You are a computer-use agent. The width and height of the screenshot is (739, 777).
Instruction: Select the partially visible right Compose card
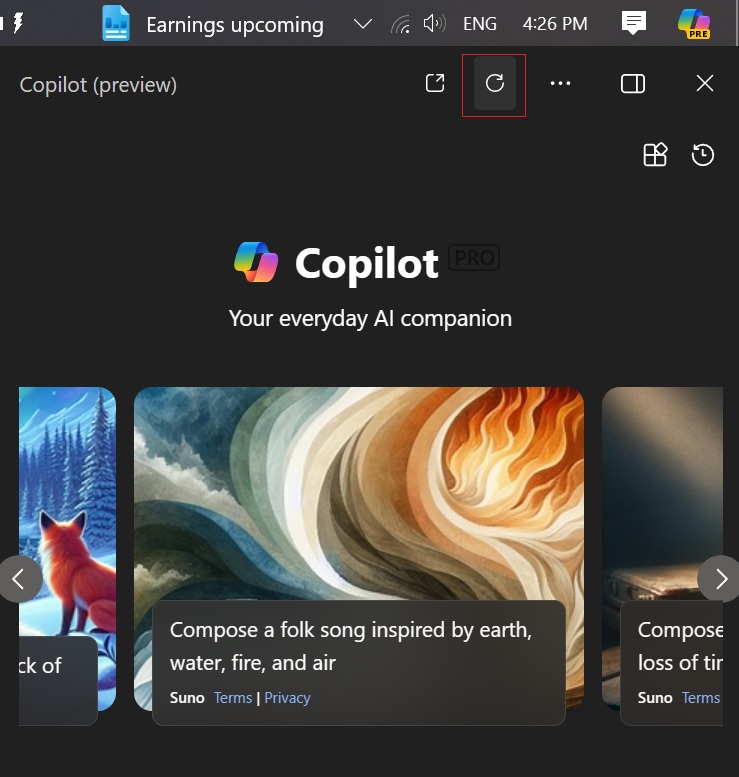pyautogui.click(x=662, y=555)
